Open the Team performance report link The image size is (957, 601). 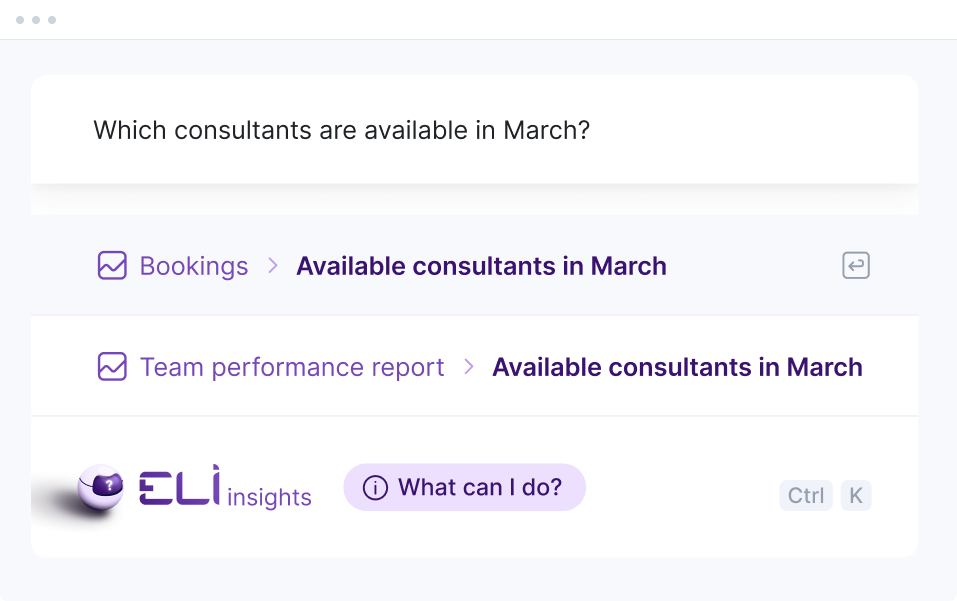click(292, 367)
